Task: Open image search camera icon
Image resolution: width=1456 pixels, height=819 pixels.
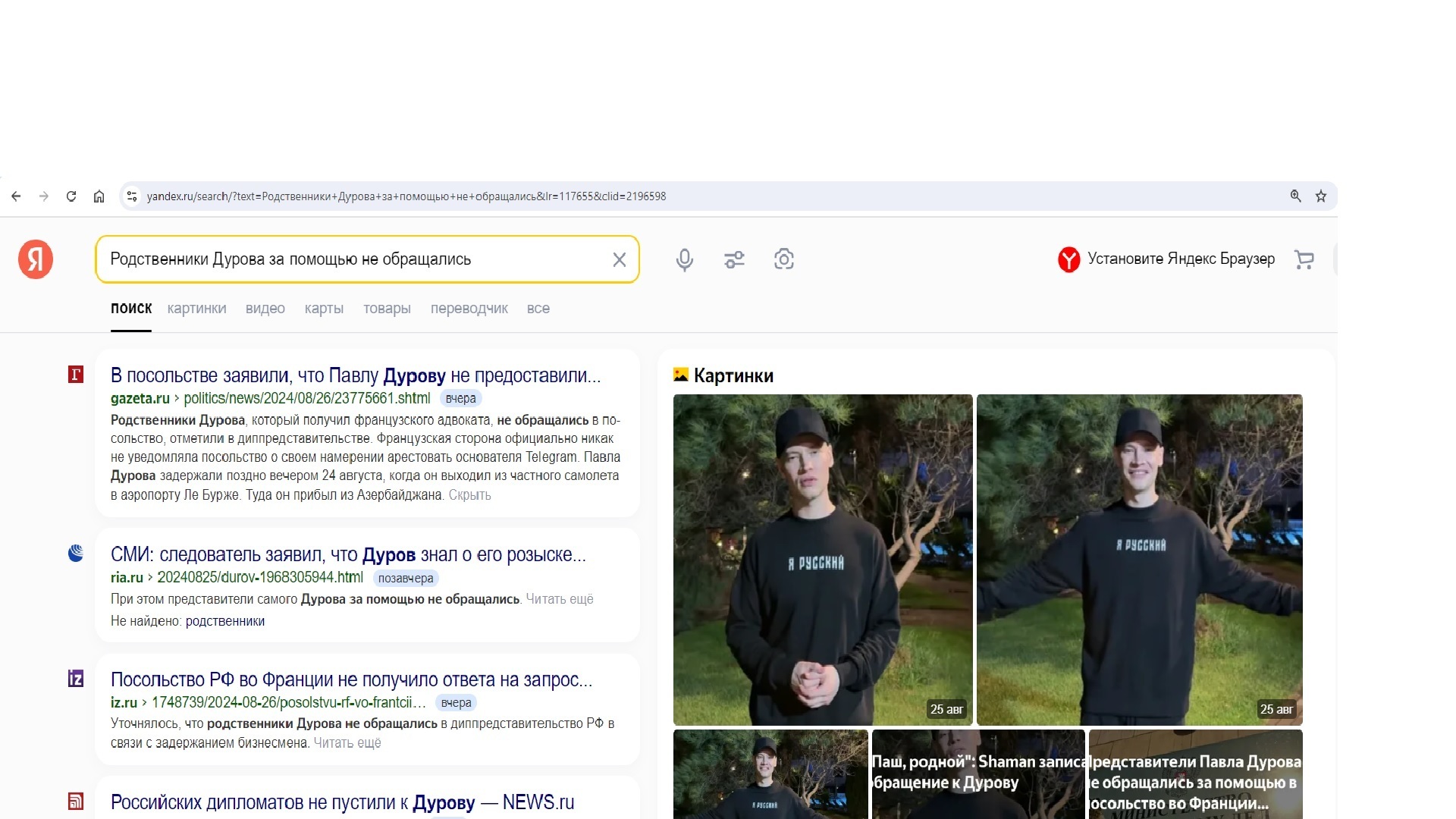Action: [x=783, y=259]
